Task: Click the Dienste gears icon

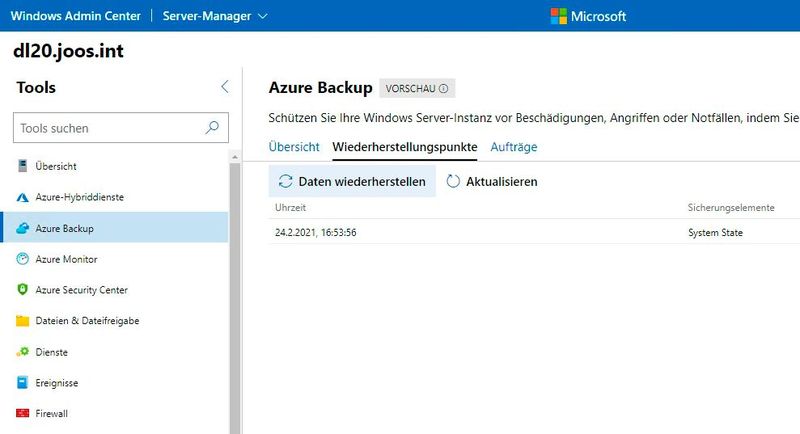Action: 22,351
